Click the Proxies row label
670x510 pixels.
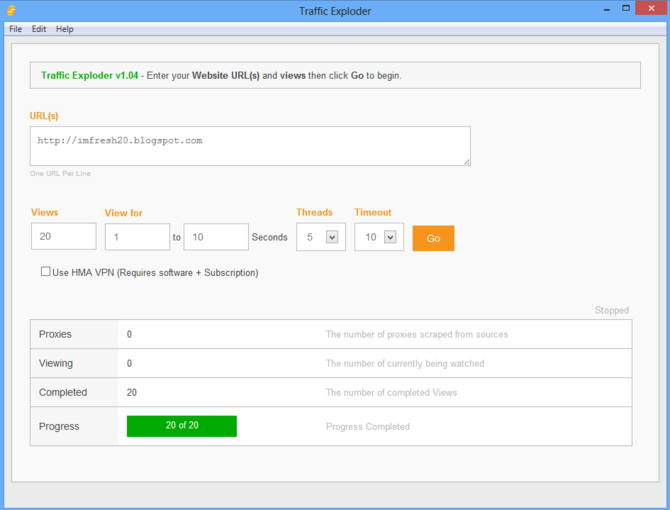point(55,334)
